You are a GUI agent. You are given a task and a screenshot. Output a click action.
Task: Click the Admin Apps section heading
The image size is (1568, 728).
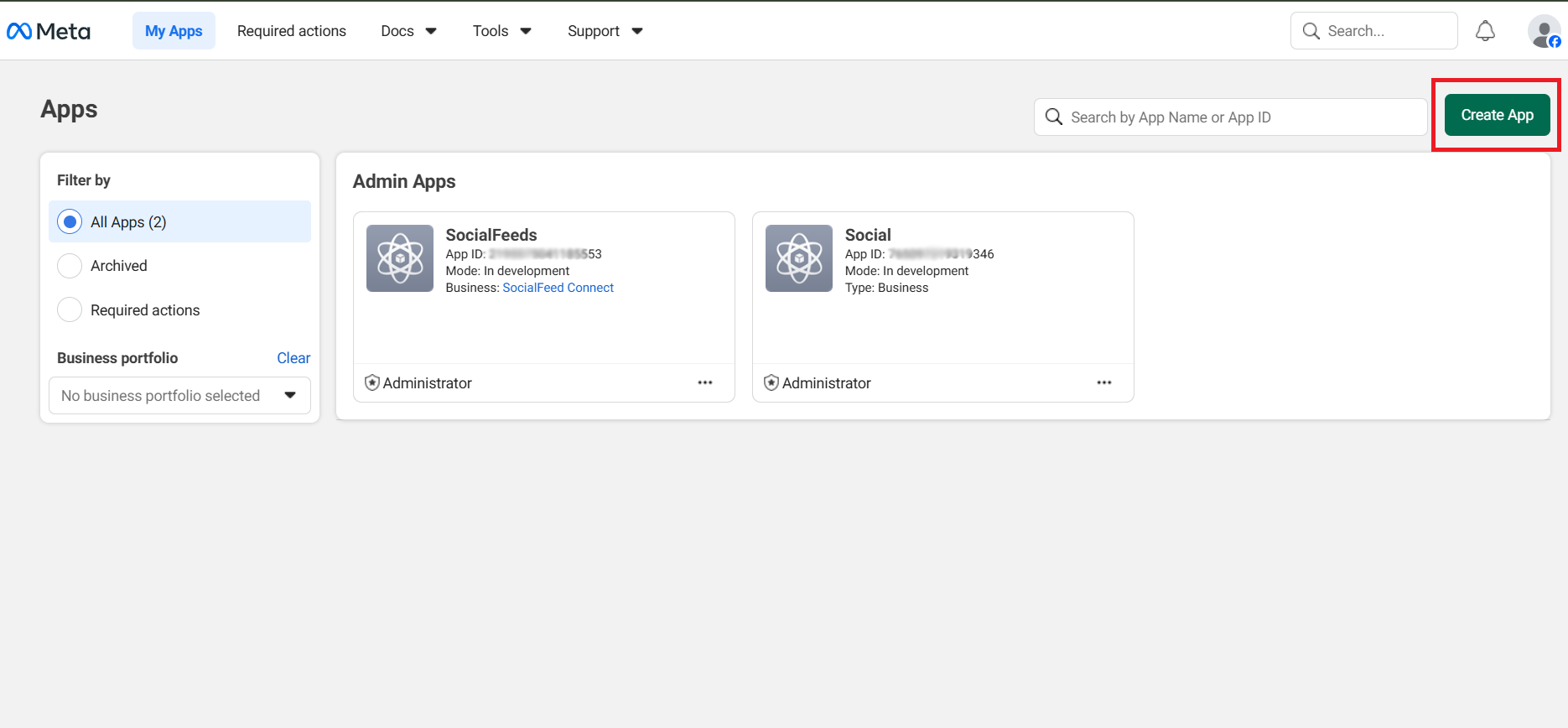[x=404, y=181]
